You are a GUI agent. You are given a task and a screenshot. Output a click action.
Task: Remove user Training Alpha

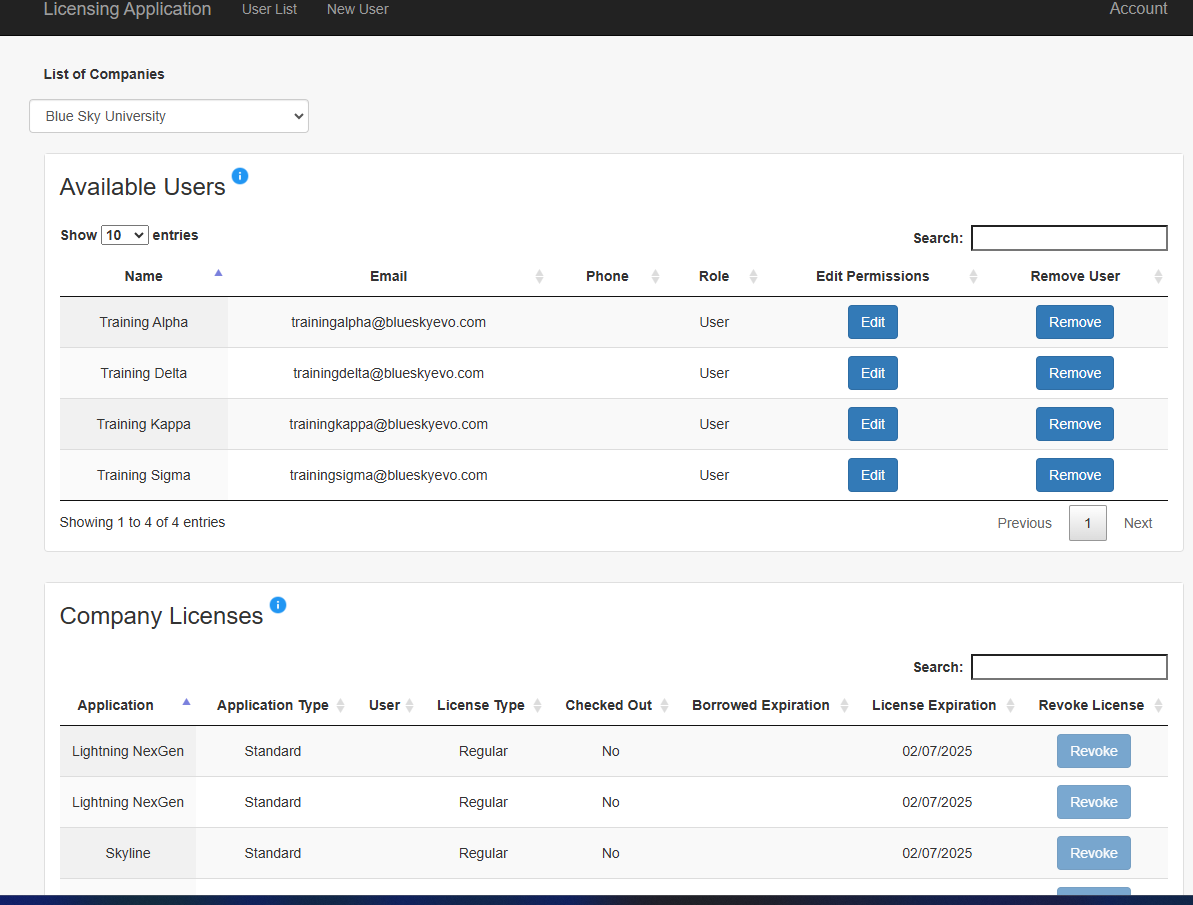click(1074, 322)
